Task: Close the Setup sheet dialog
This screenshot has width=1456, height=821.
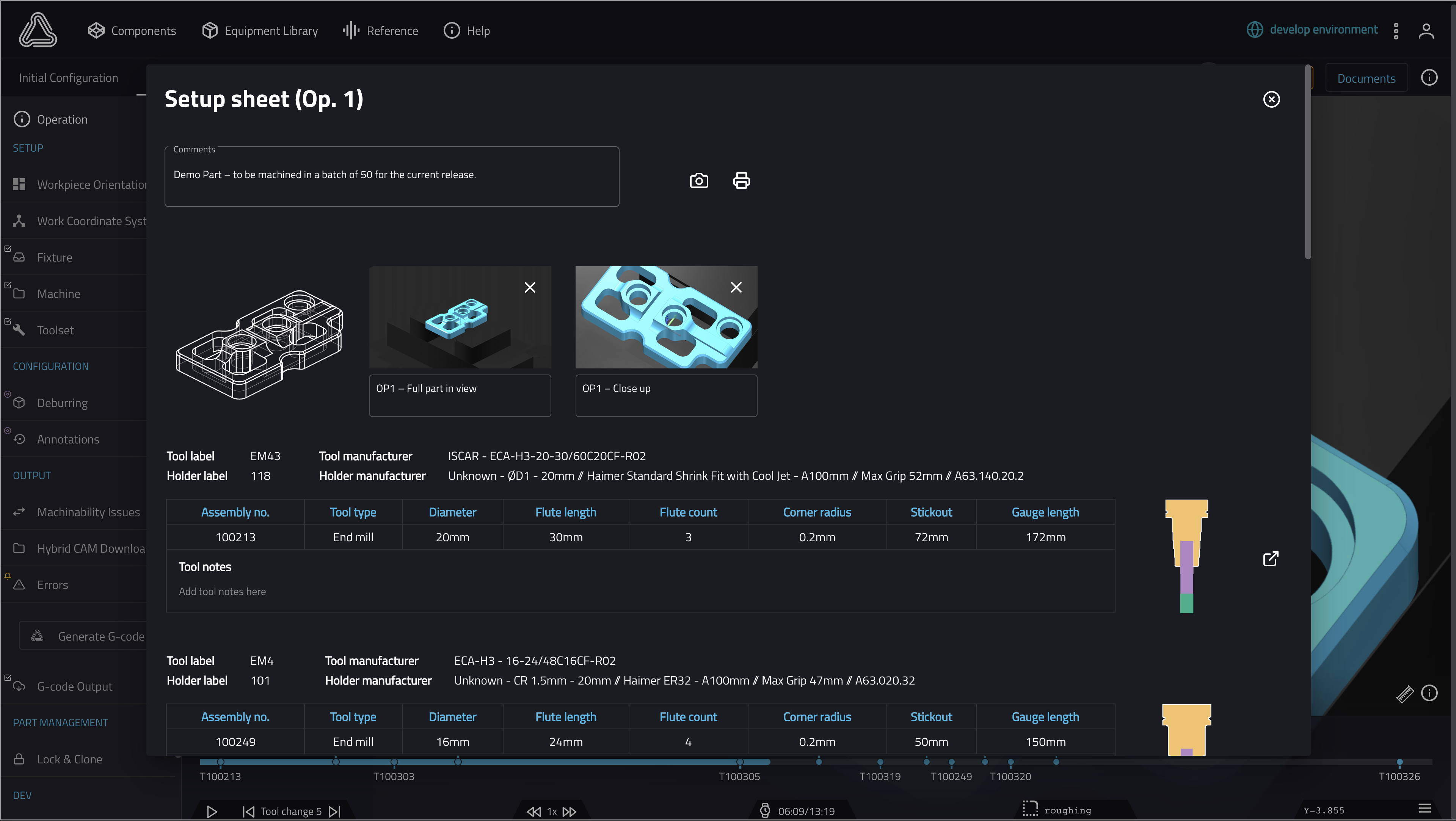Action: (x=1271, y=99)
